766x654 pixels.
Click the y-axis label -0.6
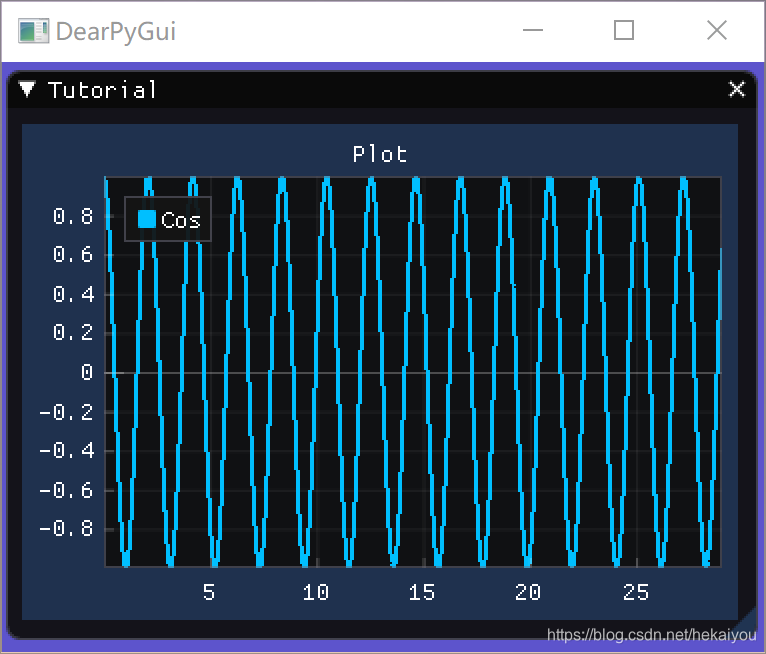click(x=66, y=490)
